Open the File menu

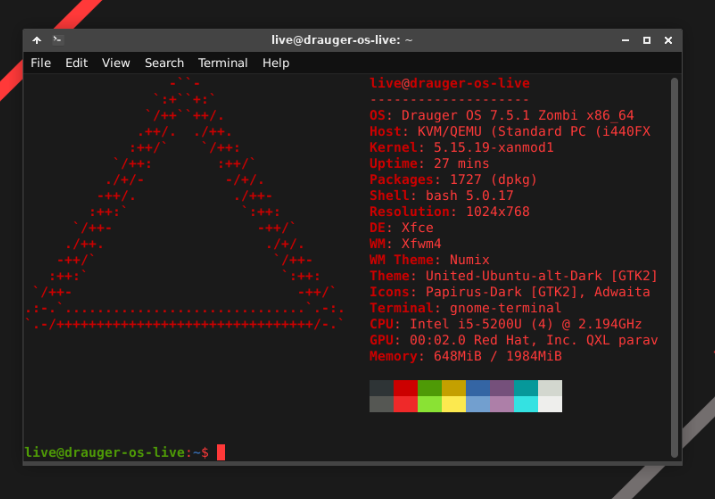point(40,63)
